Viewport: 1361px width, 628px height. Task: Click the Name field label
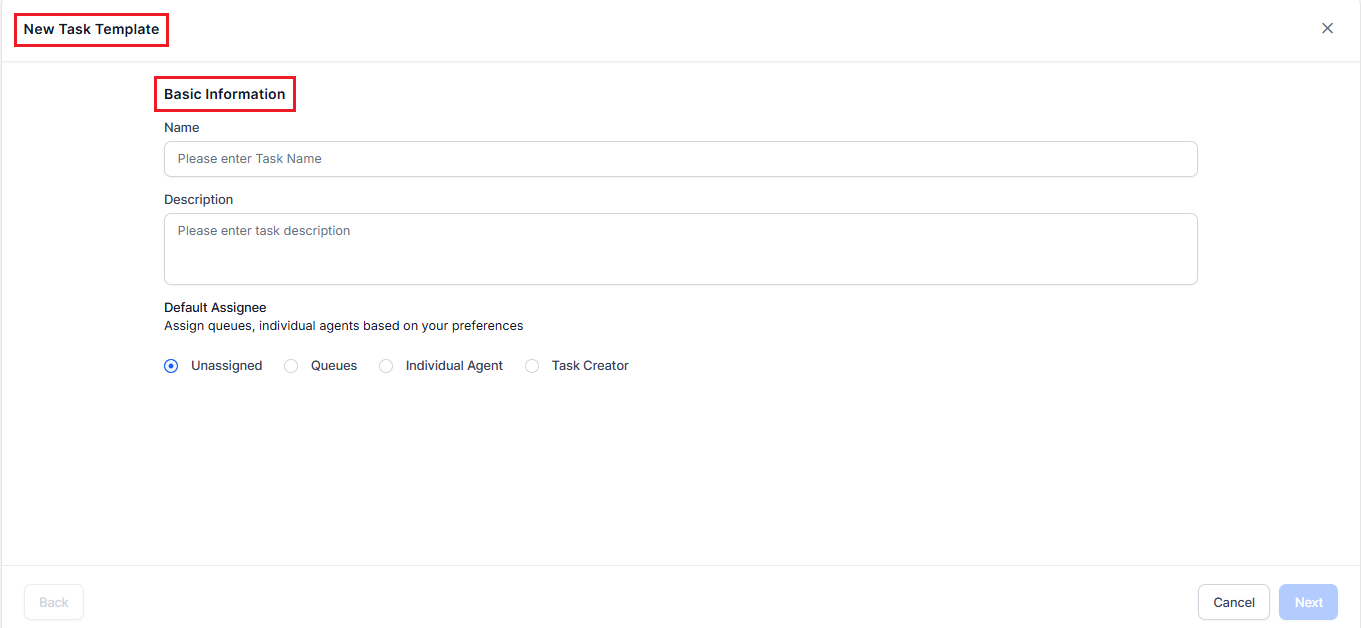point(182,128)
